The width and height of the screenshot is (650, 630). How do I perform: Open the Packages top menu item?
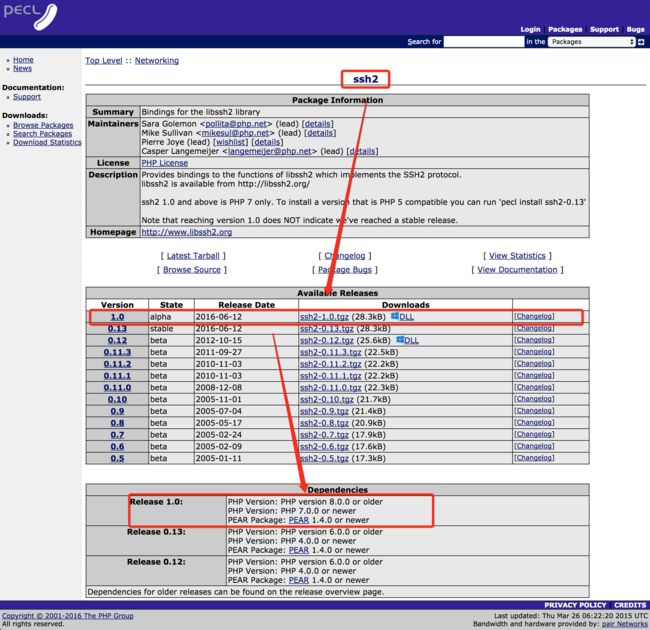pyautogui.click(x=565, y=29)
